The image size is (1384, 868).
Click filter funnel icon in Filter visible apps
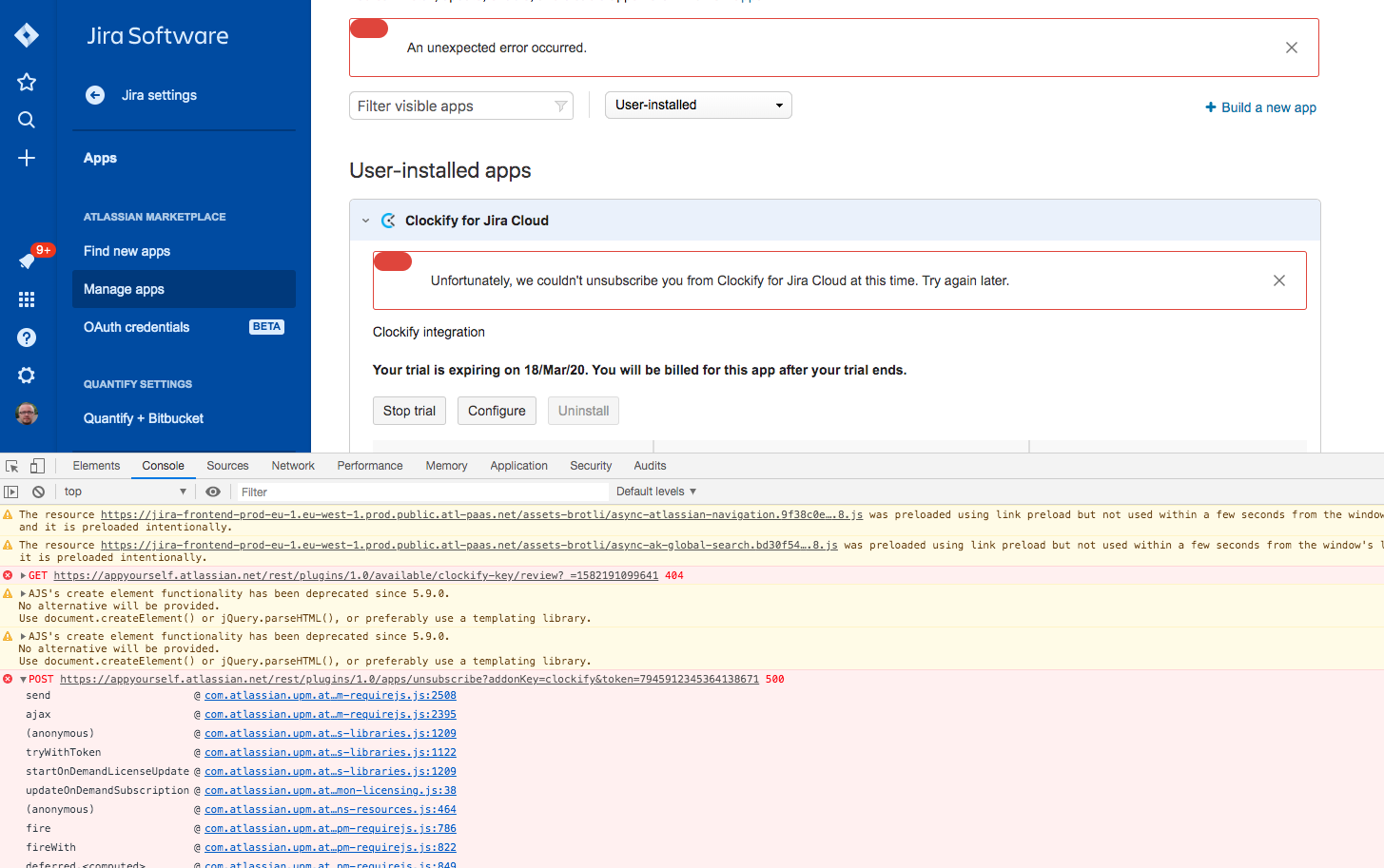[561, 106]
